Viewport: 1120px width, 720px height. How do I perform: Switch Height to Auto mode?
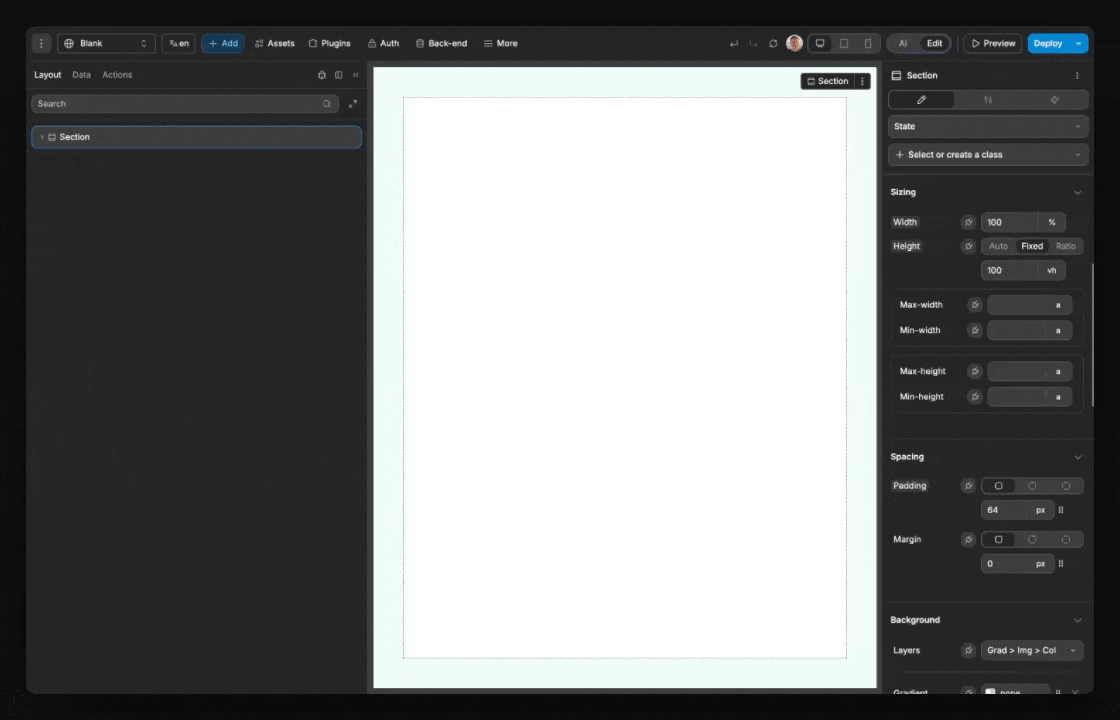[x=997, y=246]
